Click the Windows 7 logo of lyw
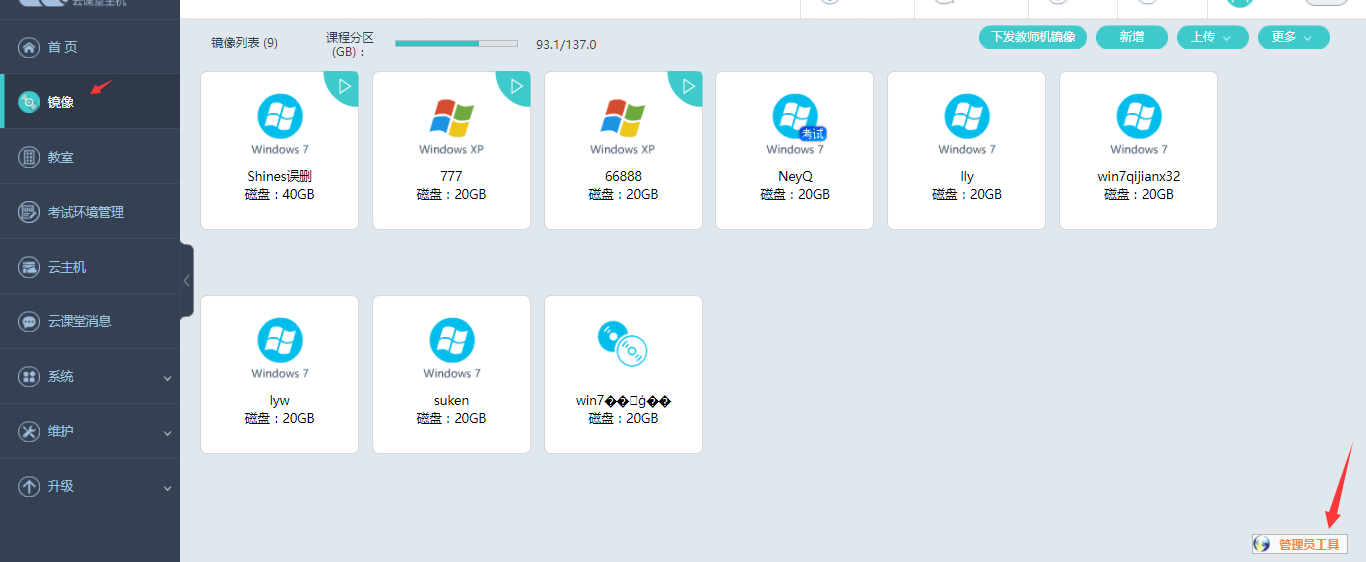 280,341
